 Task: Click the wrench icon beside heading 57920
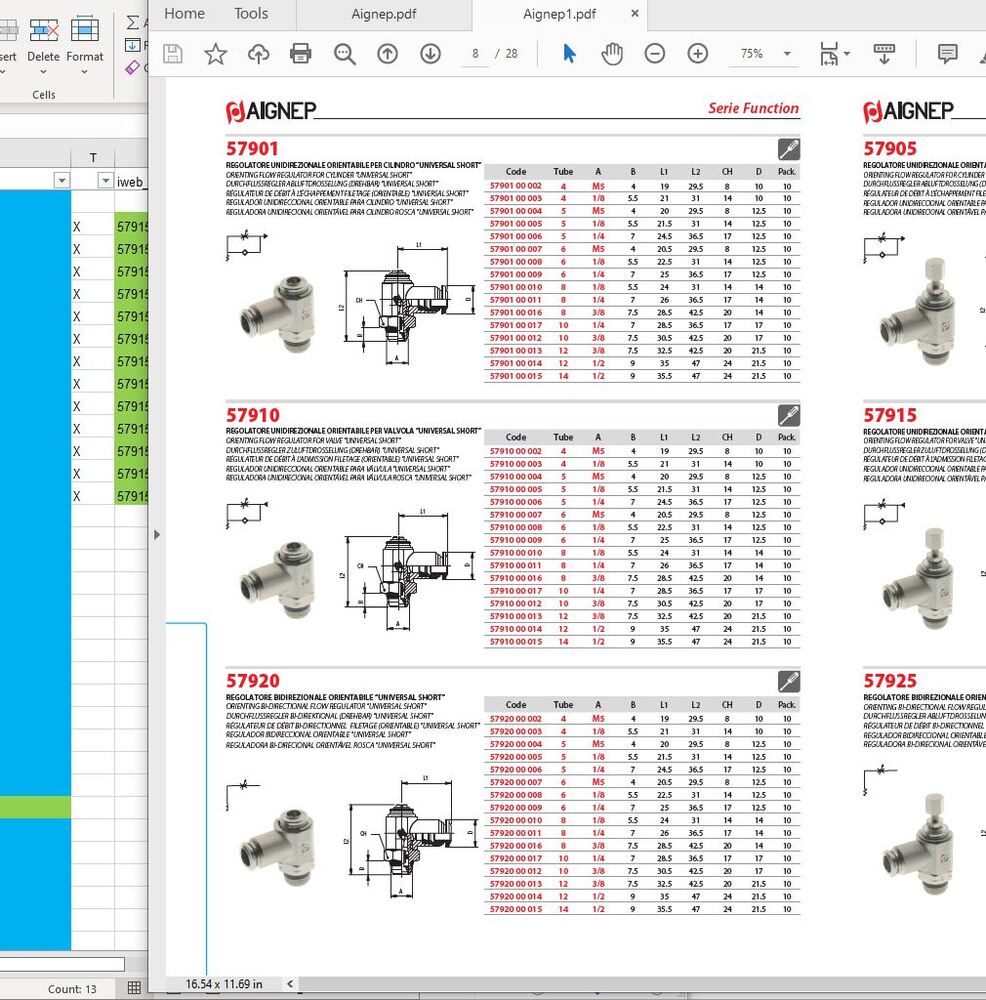(x=789, y=681)
